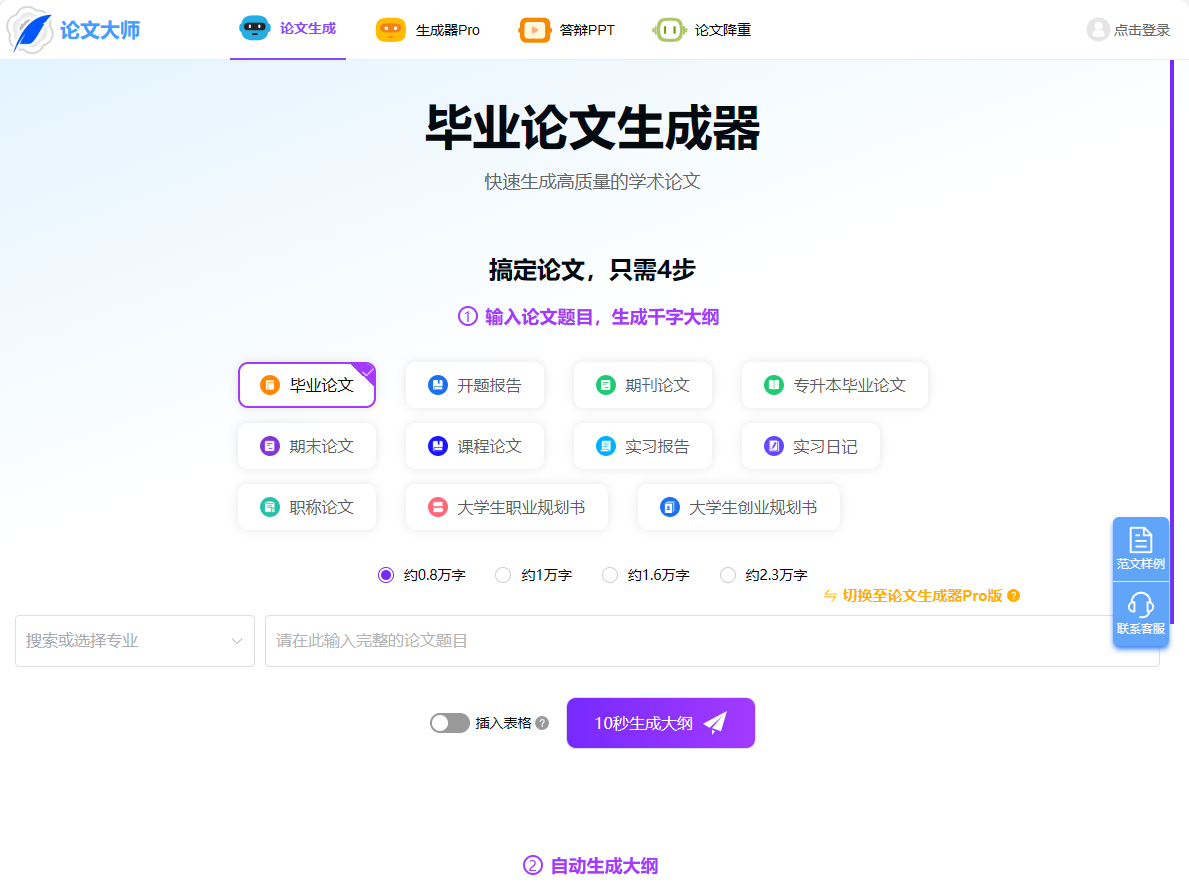Viewport: 1189px width, 886px height.
Task: Select the 约1万字 word count option
Action: tap(502, 574)
